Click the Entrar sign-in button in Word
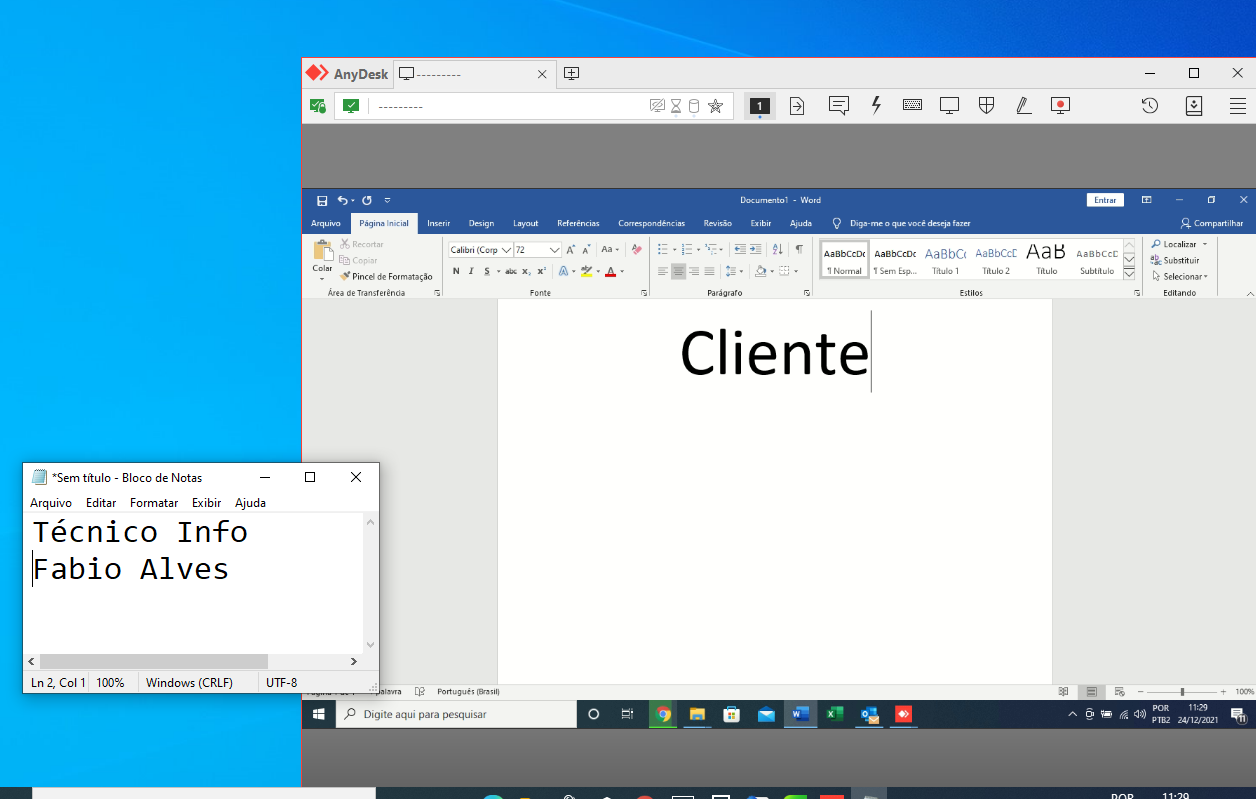This screenshot has height=799, width=1256. point(1105,200)
